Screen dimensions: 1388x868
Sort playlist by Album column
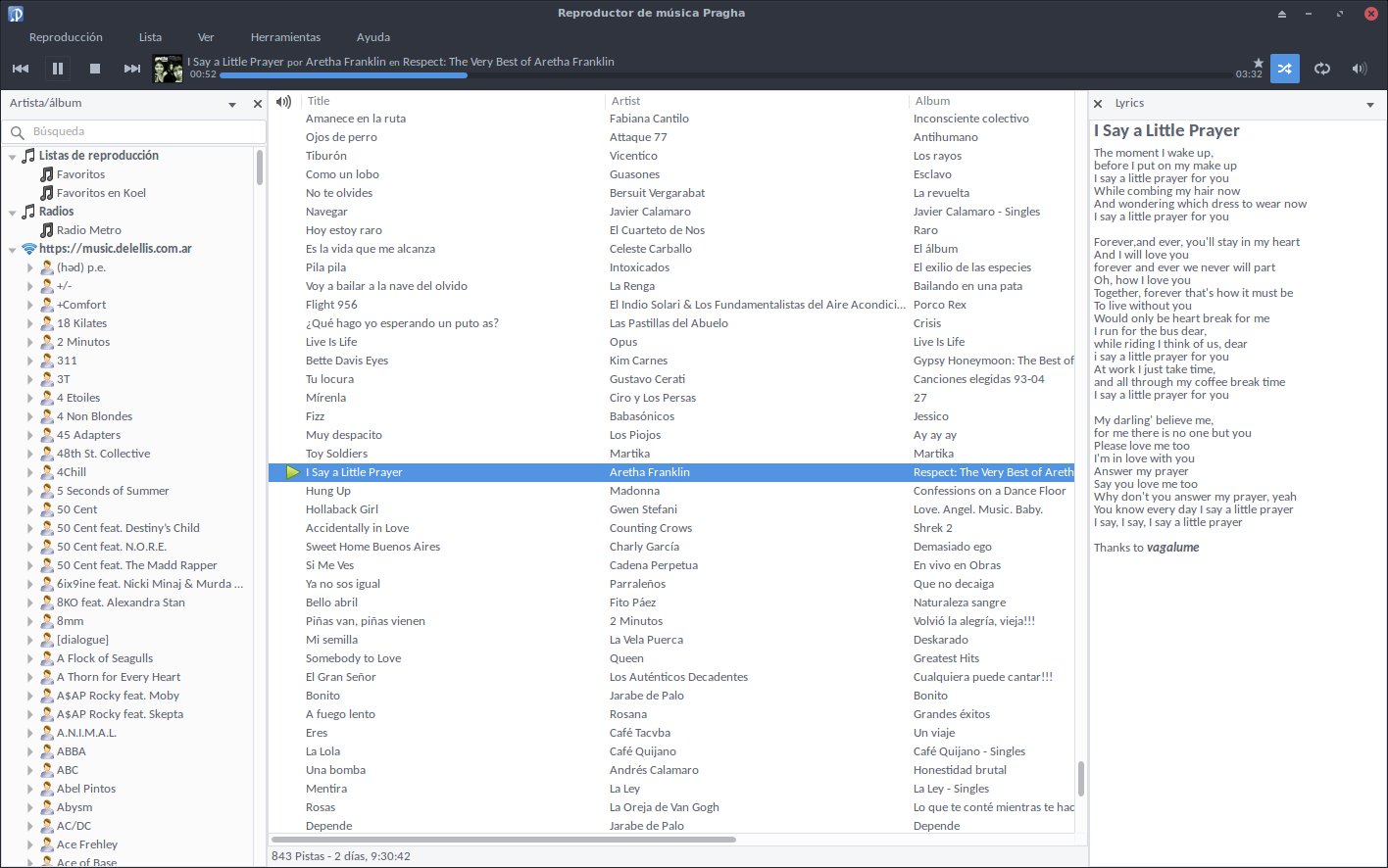(x=992, y=101)
